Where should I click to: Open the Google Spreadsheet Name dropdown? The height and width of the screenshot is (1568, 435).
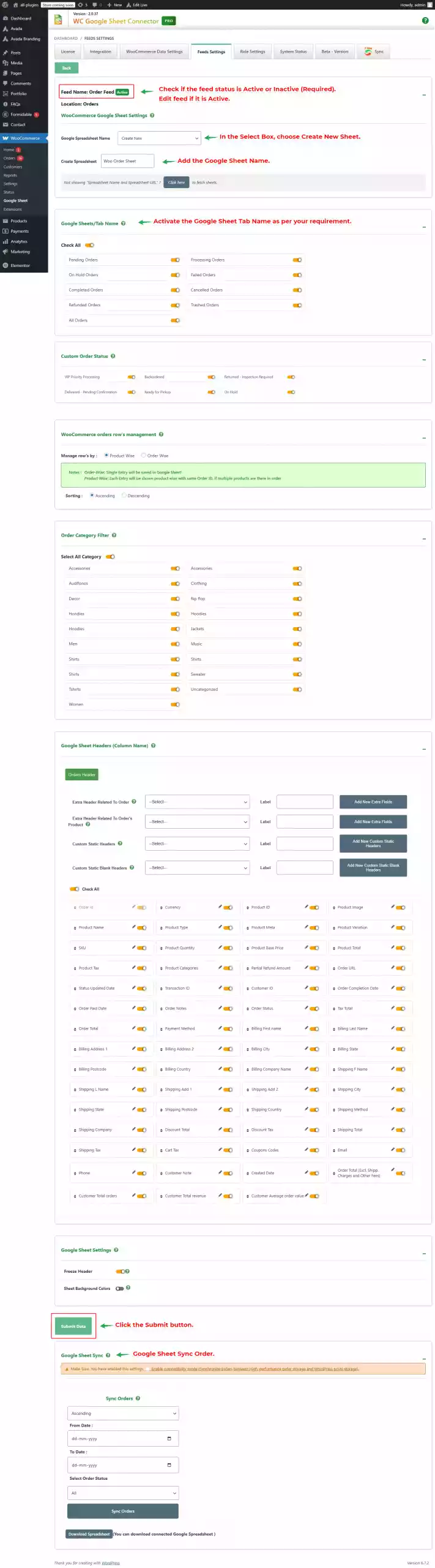point(160,138)
